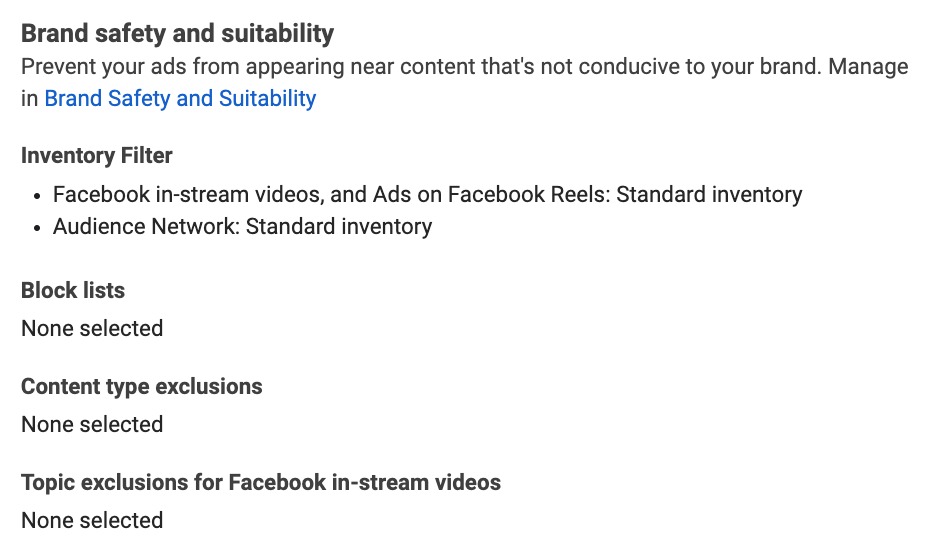Select the Audience Network inventory line
The image size is (942, 550).
(x=242, y=227)
